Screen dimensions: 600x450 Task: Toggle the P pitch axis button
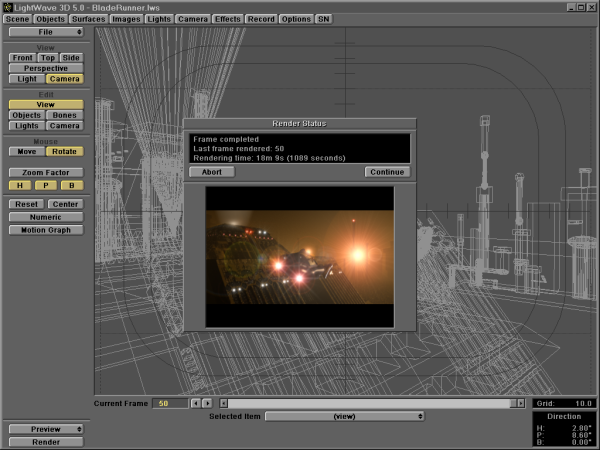(x=46, y=185)
